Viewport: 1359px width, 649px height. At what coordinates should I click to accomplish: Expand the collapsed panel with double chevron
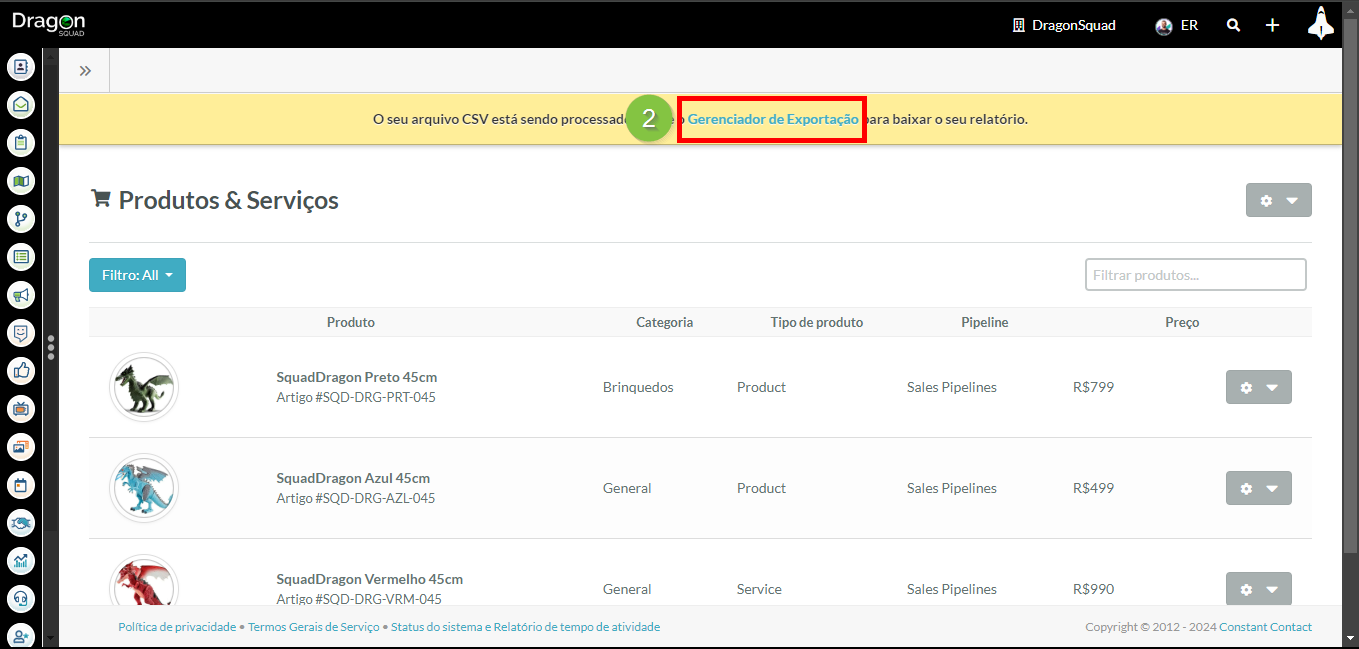click(x=85, y=70)
